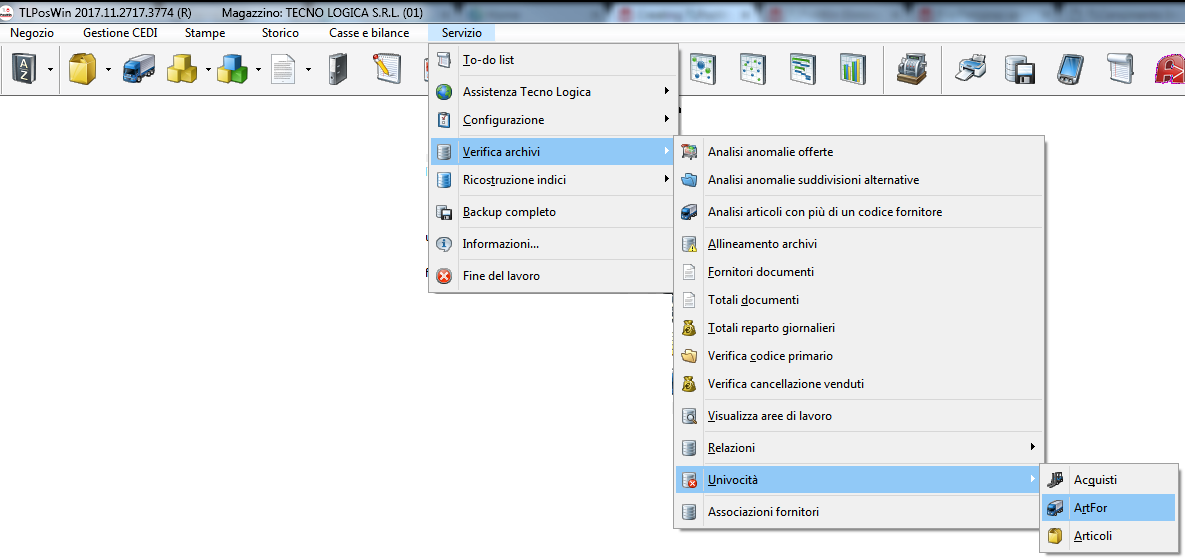Click the A-Z address book toolbar icon

[22, 69]
